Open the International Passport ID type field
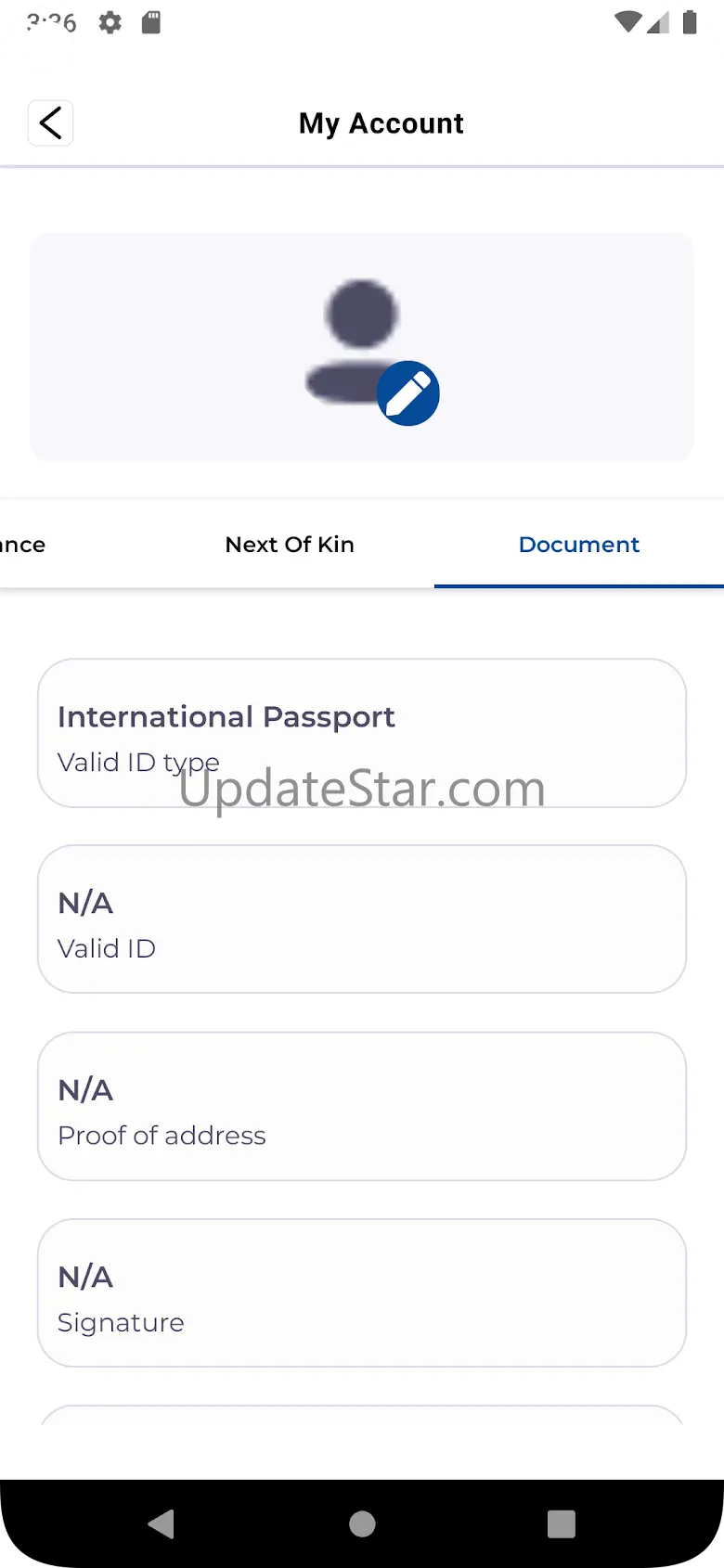Screen dimensions: 724x1568 click(x=361, y=733)
